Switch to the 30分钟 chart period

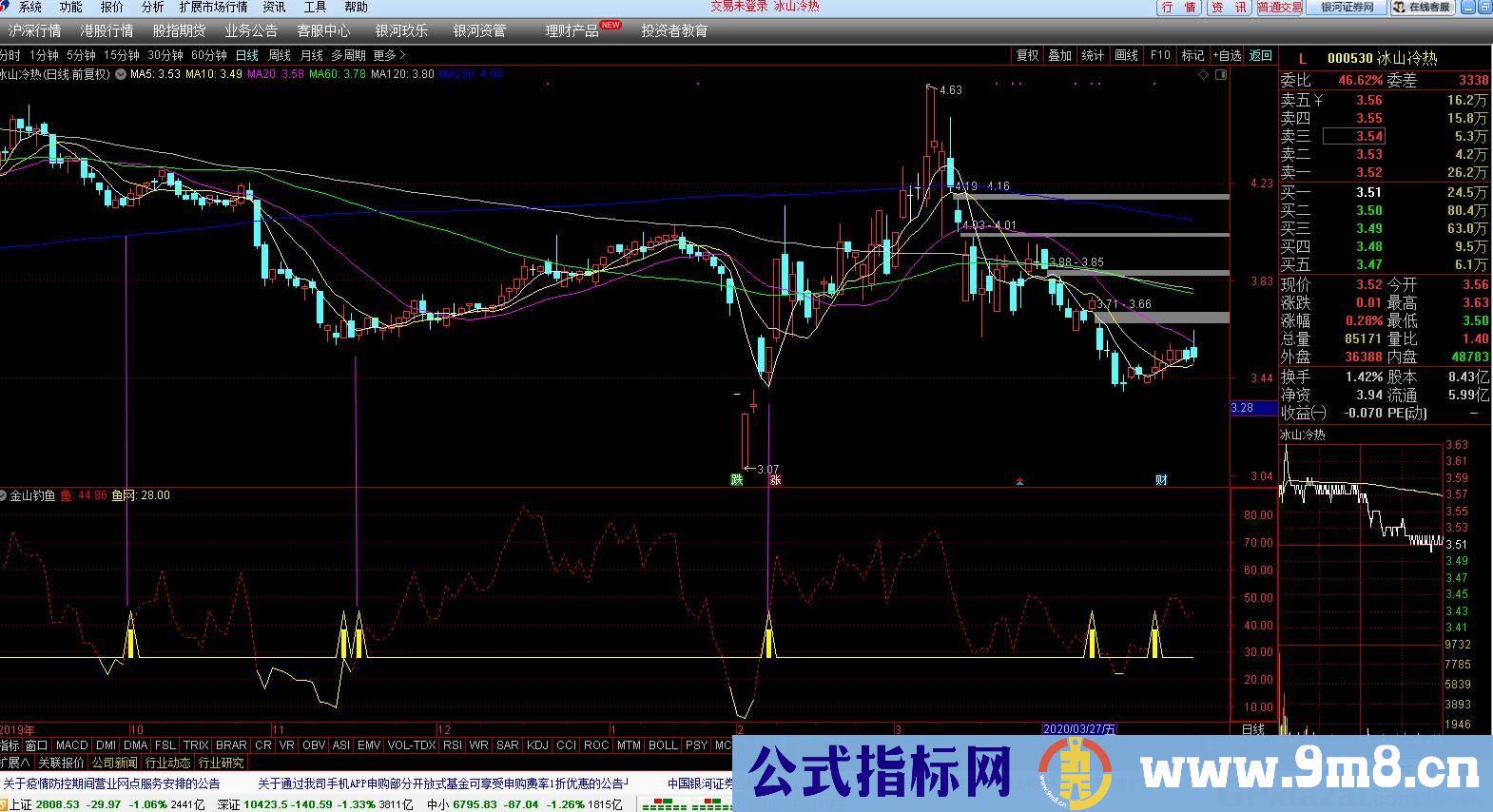pos(165,55)
